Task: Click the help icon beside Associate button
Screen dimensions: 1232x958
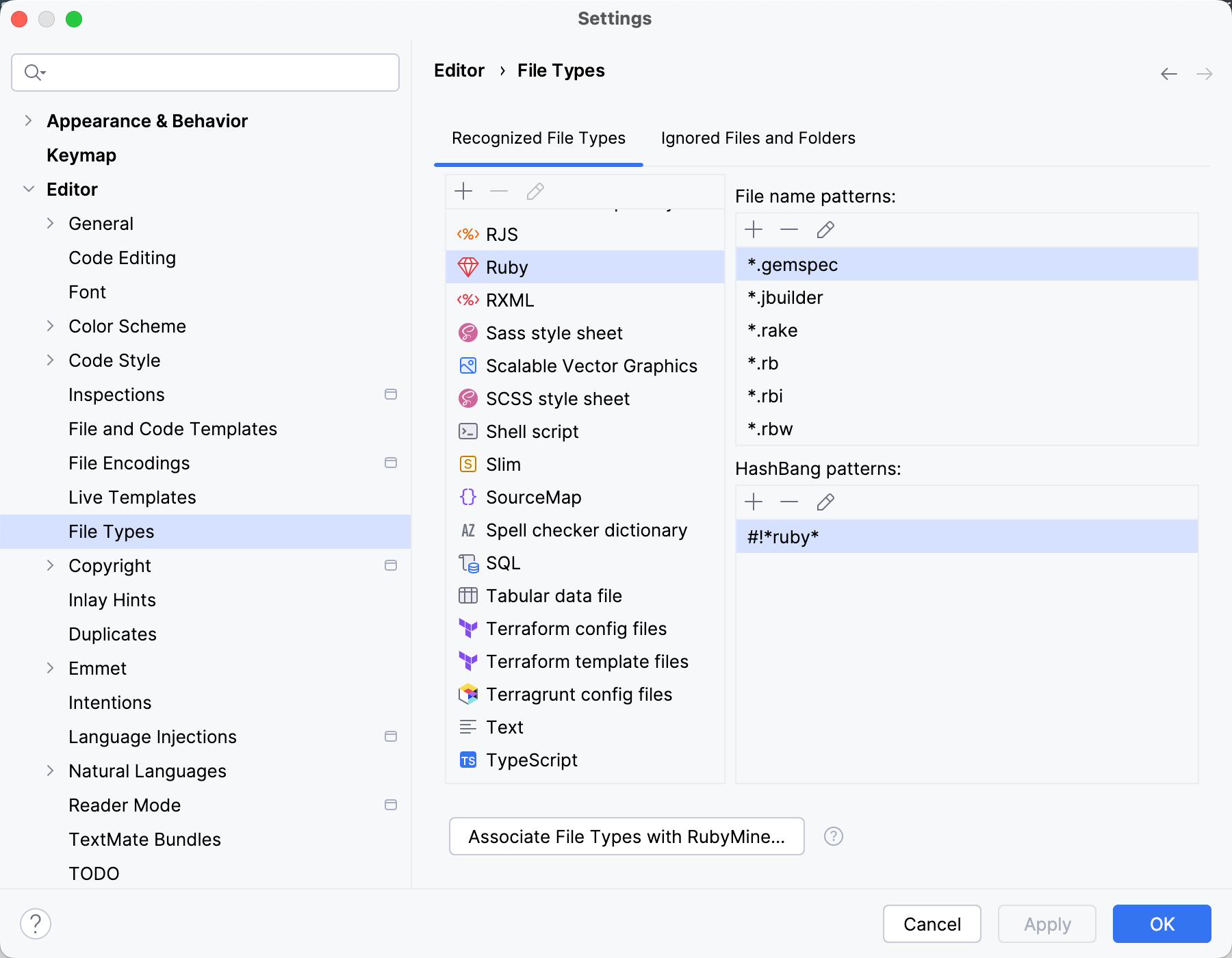Action: click(x=834, y=836)
